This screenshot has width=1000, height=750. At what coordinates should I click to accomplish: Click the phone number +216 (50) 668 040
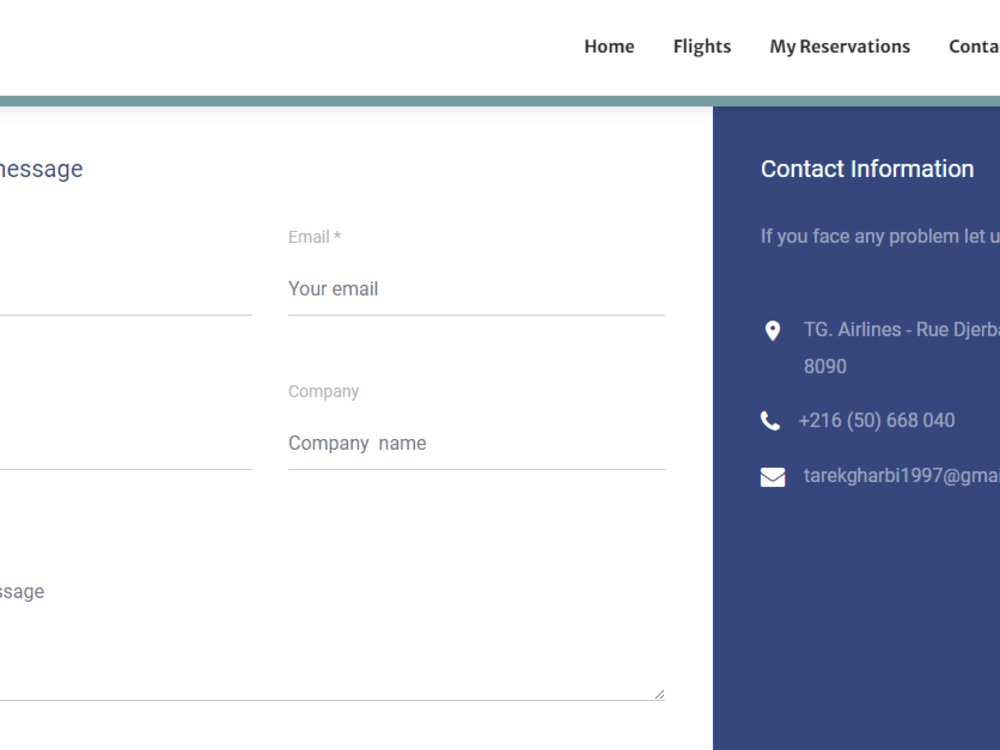point(877,420)
